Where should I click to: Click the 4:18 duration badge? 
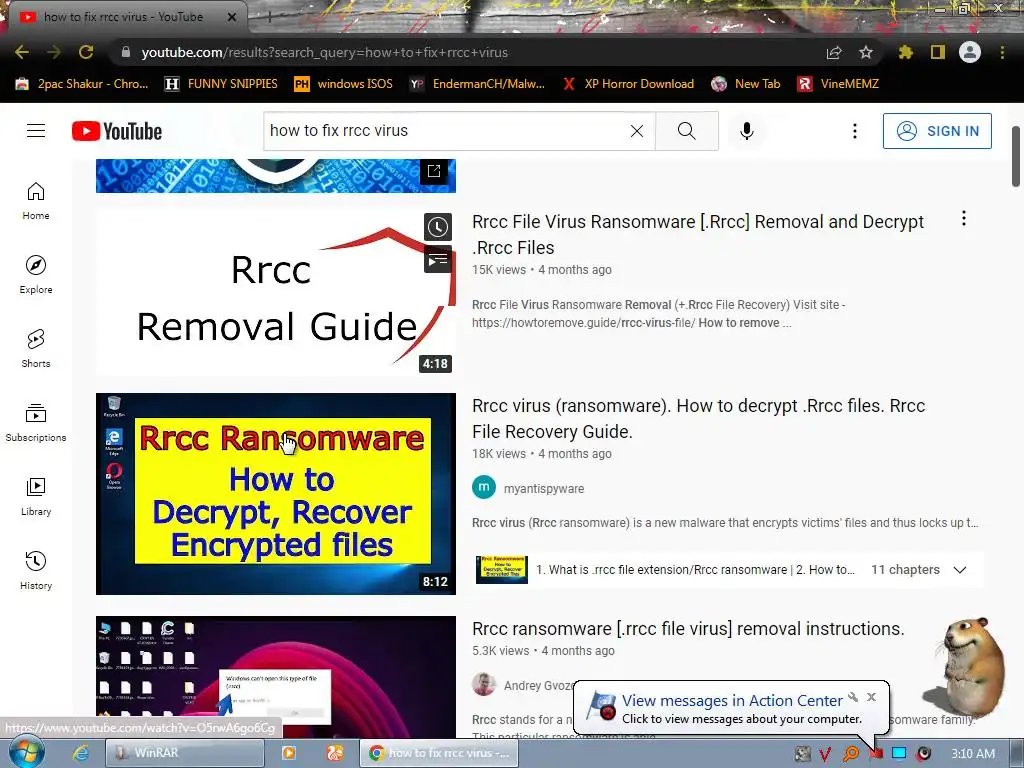coord(435,364)
